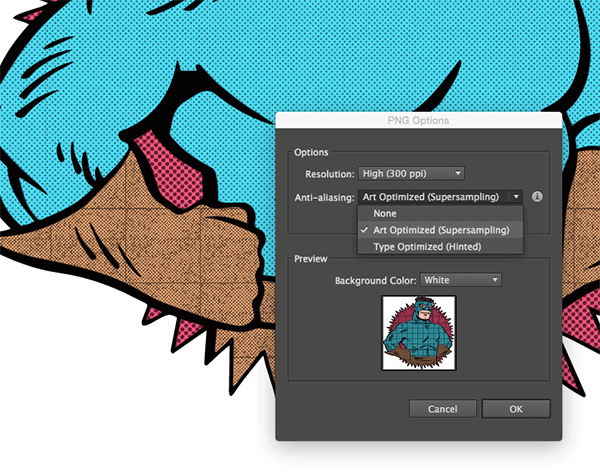600x472 pixels.
Task: Select Art Optimized (Supersampling) in the list
Action: coord(440,230)
